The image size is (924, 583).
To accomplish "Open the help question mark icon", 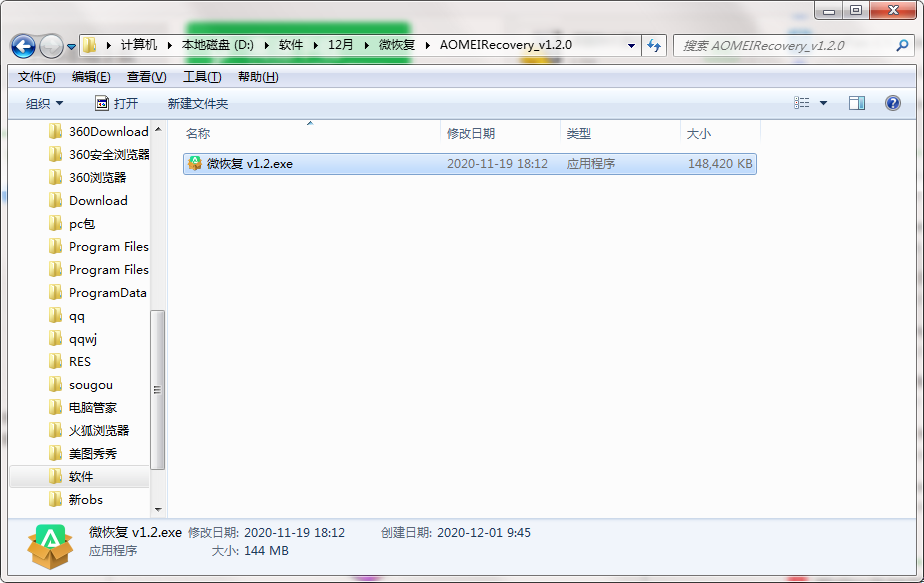I will 893,104.
